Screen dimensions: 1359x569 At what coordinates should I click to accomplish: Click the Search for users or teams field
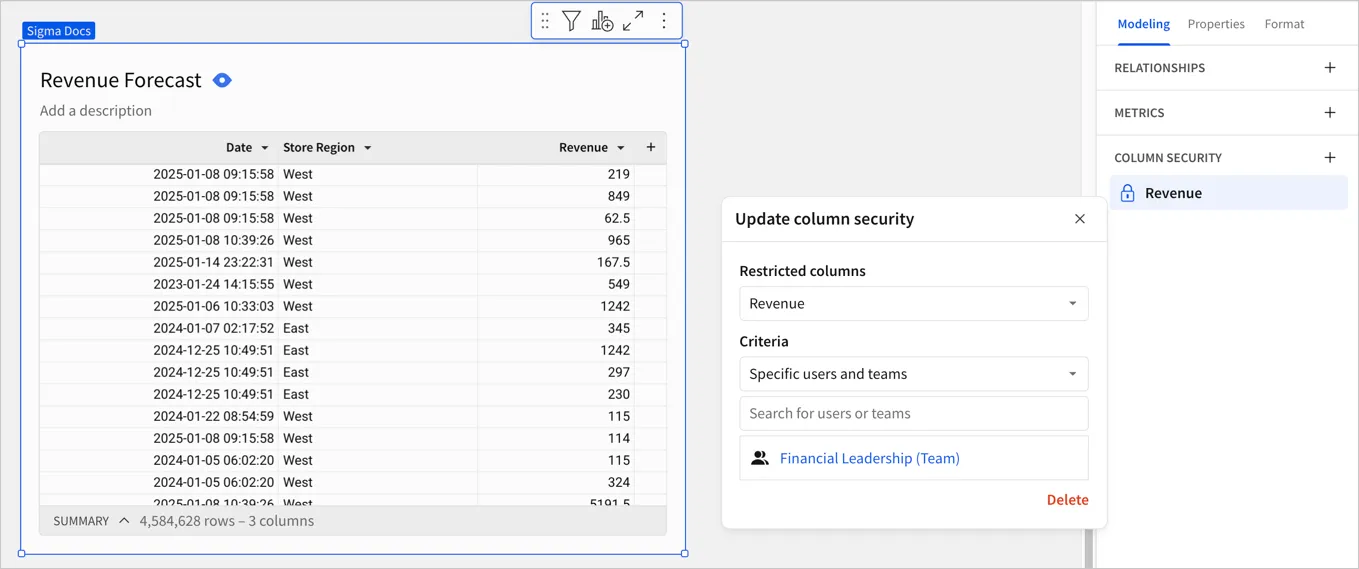913,413
